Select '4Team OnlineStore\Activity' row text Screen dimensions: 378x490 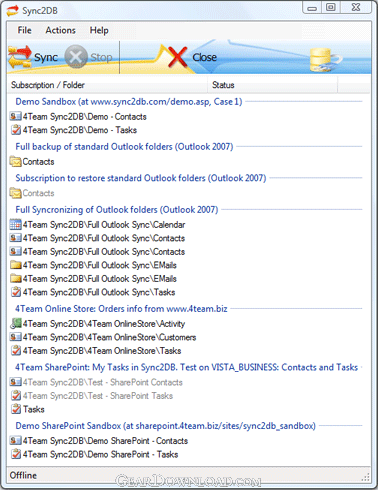click(104, 324)
